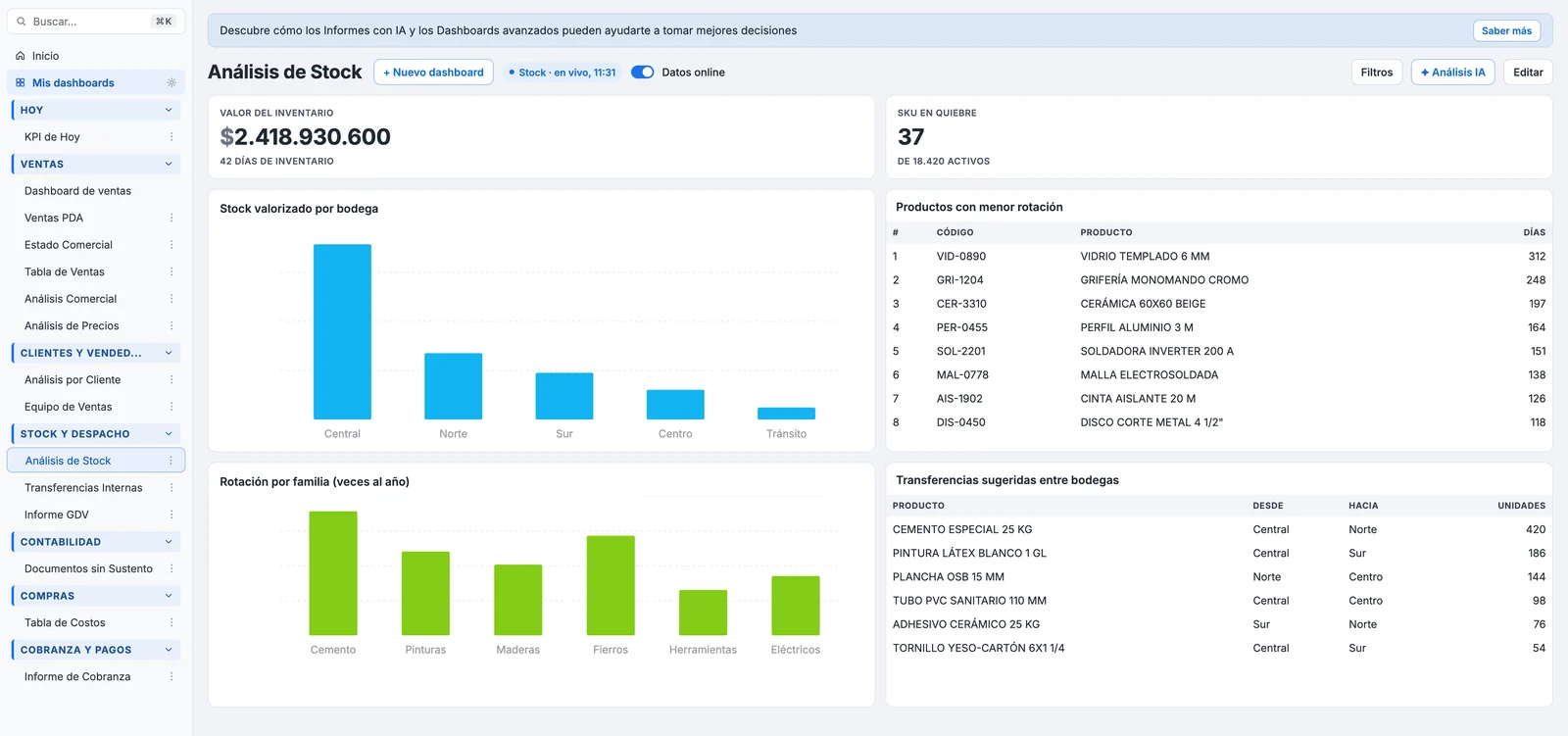Open options menu for Análisis de Precios
The image size is (1568, 736).
pos(171,325)
